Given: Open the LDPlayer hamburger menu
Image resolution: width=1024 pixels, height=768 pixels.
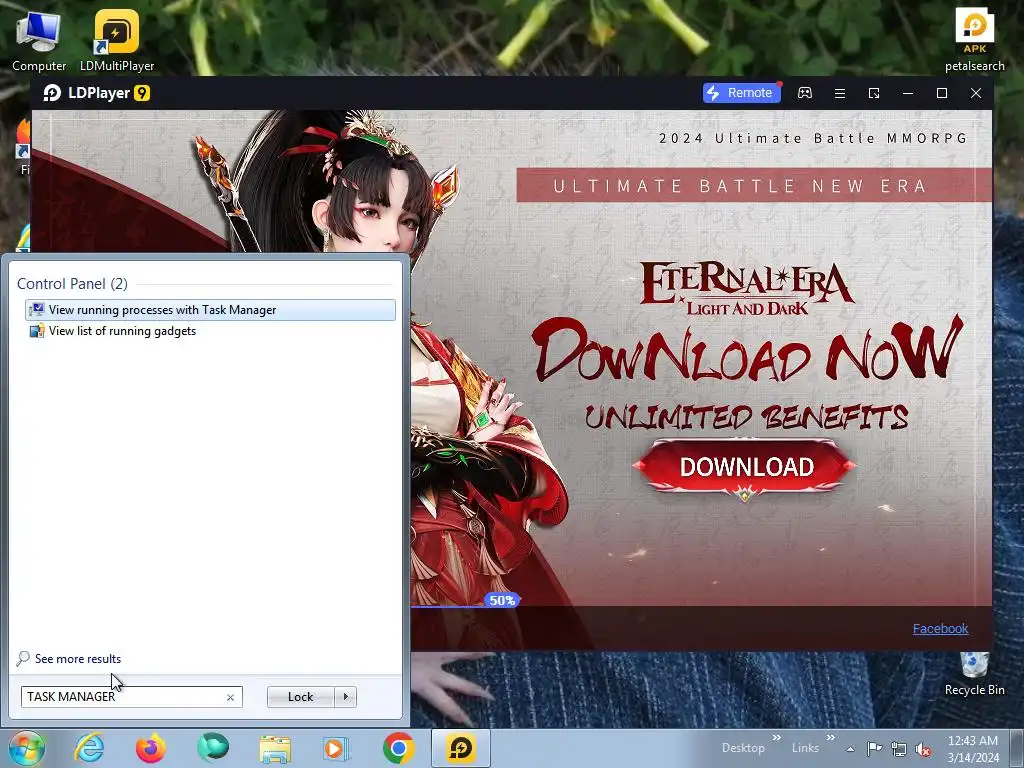Looking at the screenshot, I should point(840,93).
